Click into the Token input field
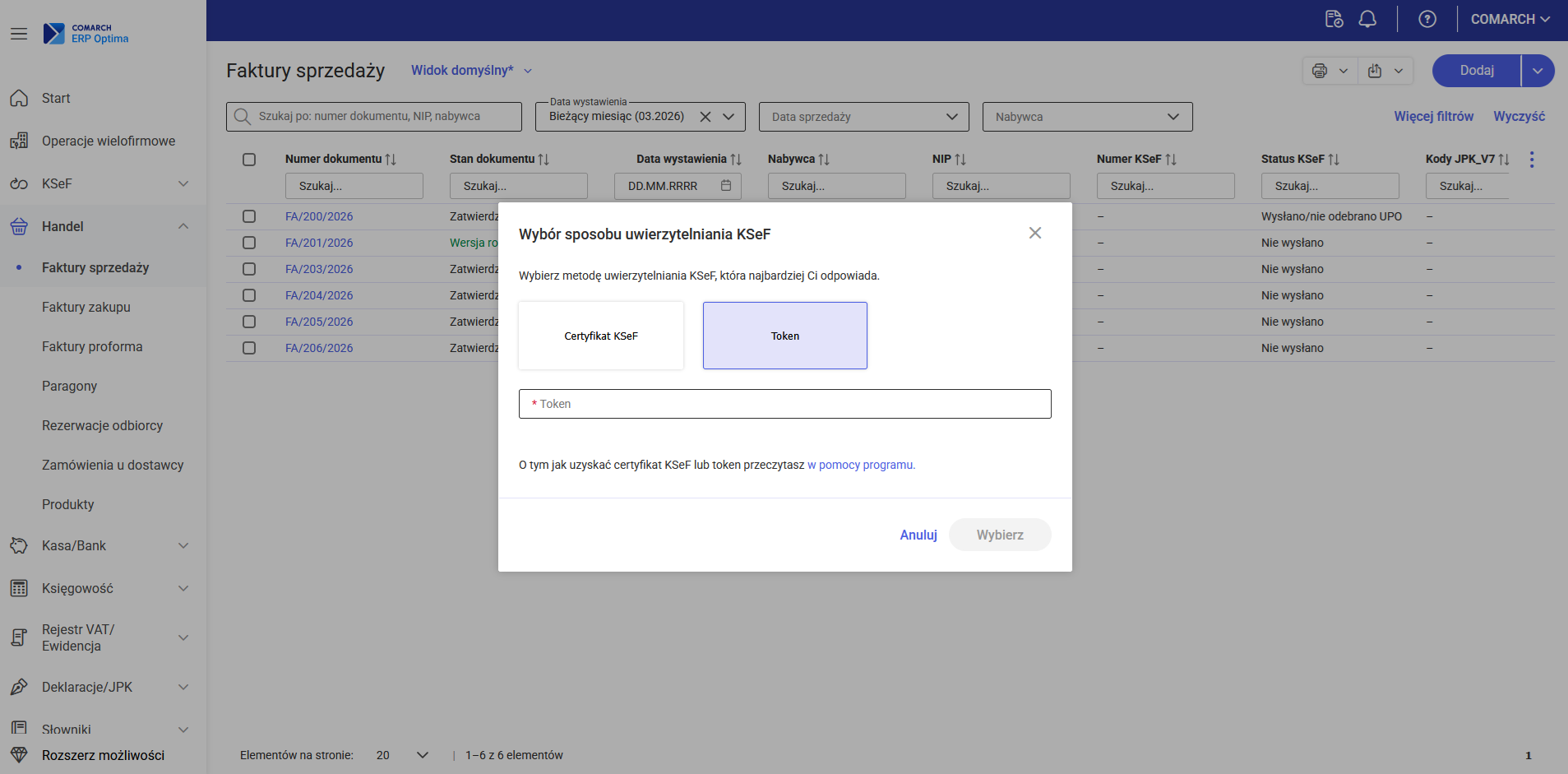This screenshot has width=1568, height=774. (x=784, y=404)
